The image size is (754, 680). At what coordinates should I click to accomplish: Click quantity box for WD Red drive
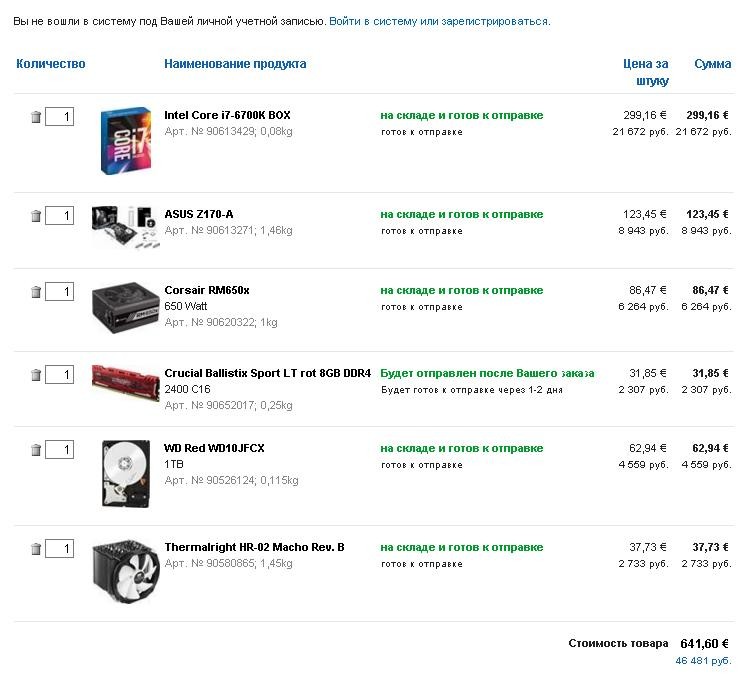59,450
